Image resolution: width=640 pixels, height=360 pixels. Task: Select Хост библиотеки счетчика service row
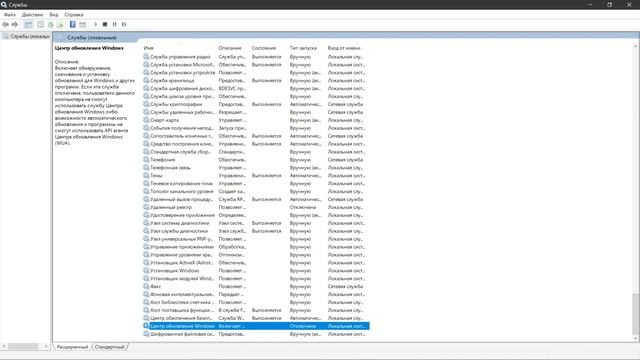click(x=256, y=302)
